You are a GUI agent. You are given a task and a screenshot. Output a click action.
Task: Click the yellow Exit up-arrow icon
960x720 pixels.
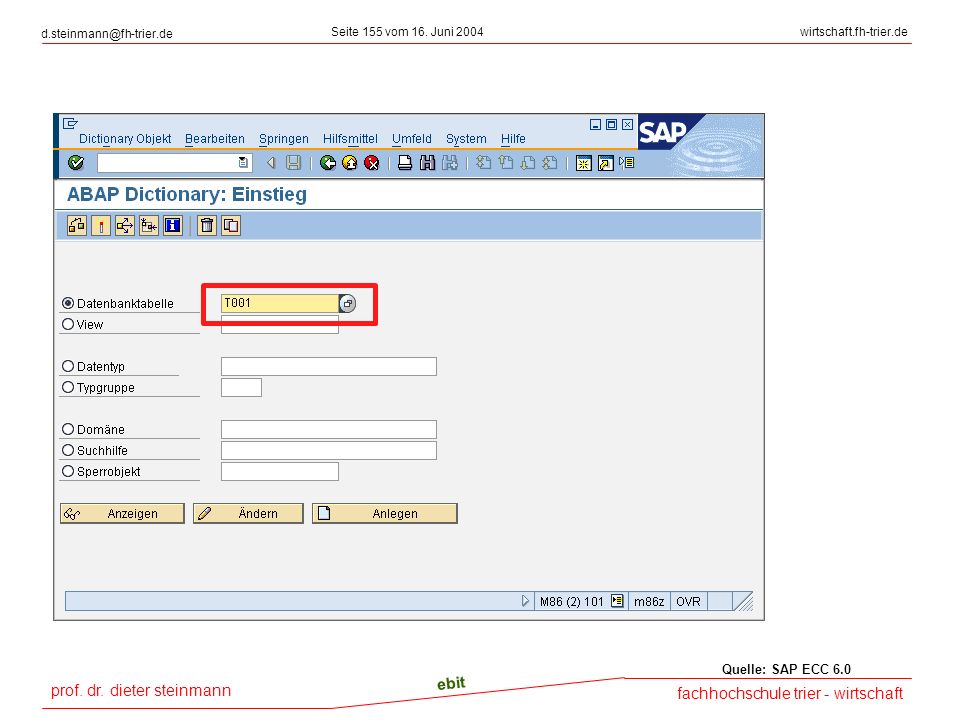pyautogui.click(x=350, y=163)
